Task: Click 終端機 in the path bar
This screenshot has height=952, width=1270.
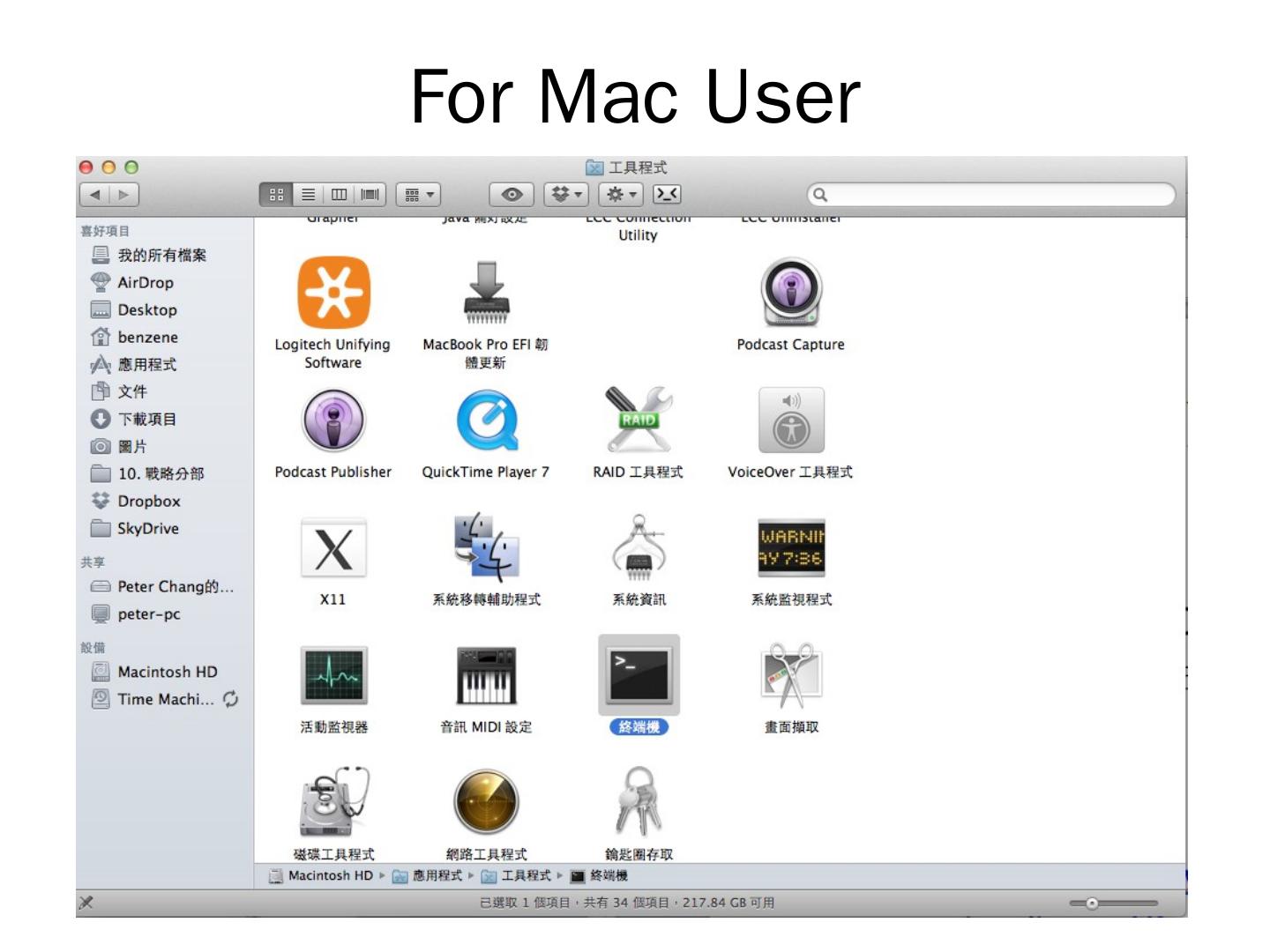Action: [599, 876]
